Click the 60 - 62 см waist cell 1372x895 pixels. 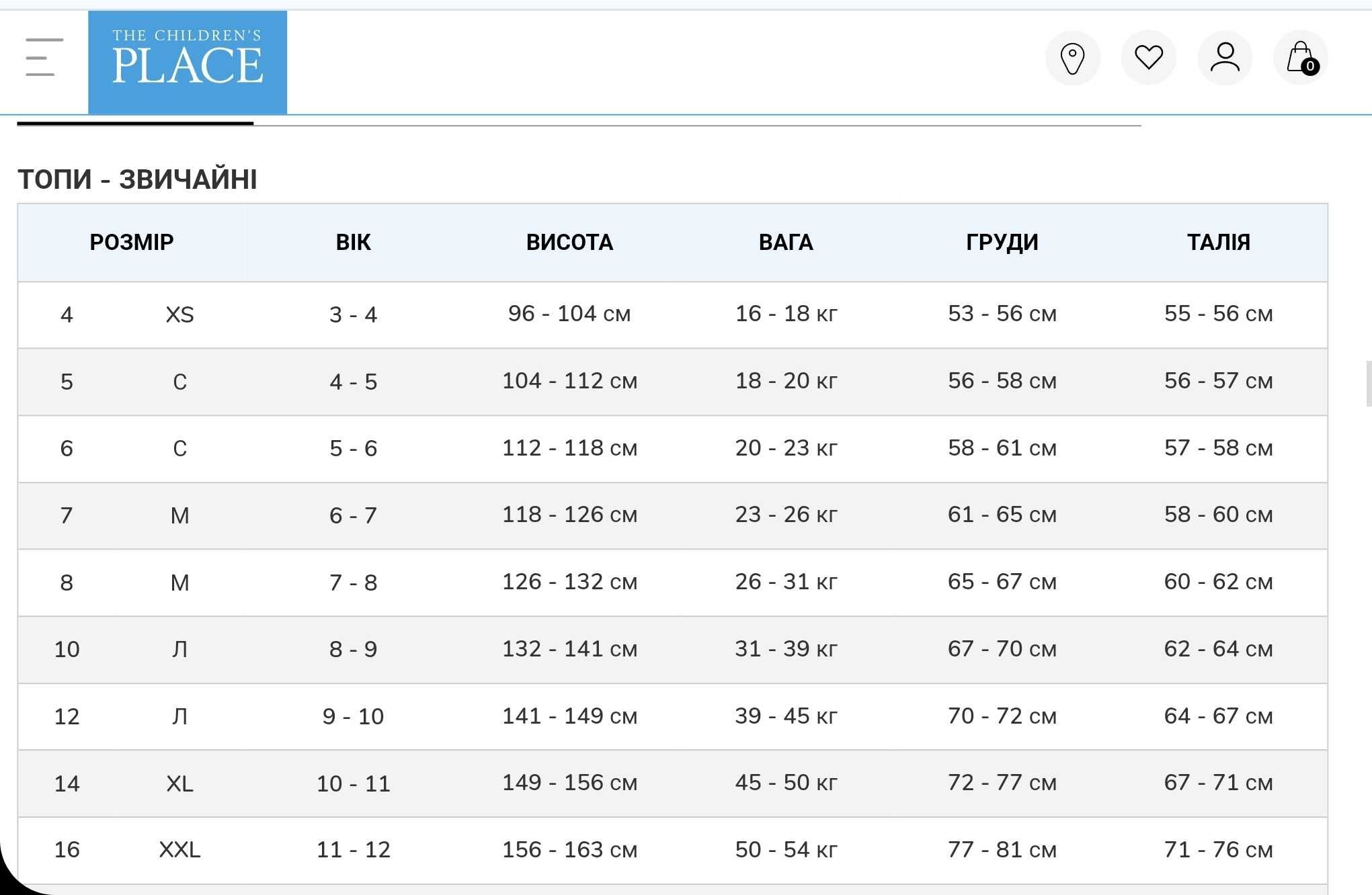click(x=1219, y=581)
